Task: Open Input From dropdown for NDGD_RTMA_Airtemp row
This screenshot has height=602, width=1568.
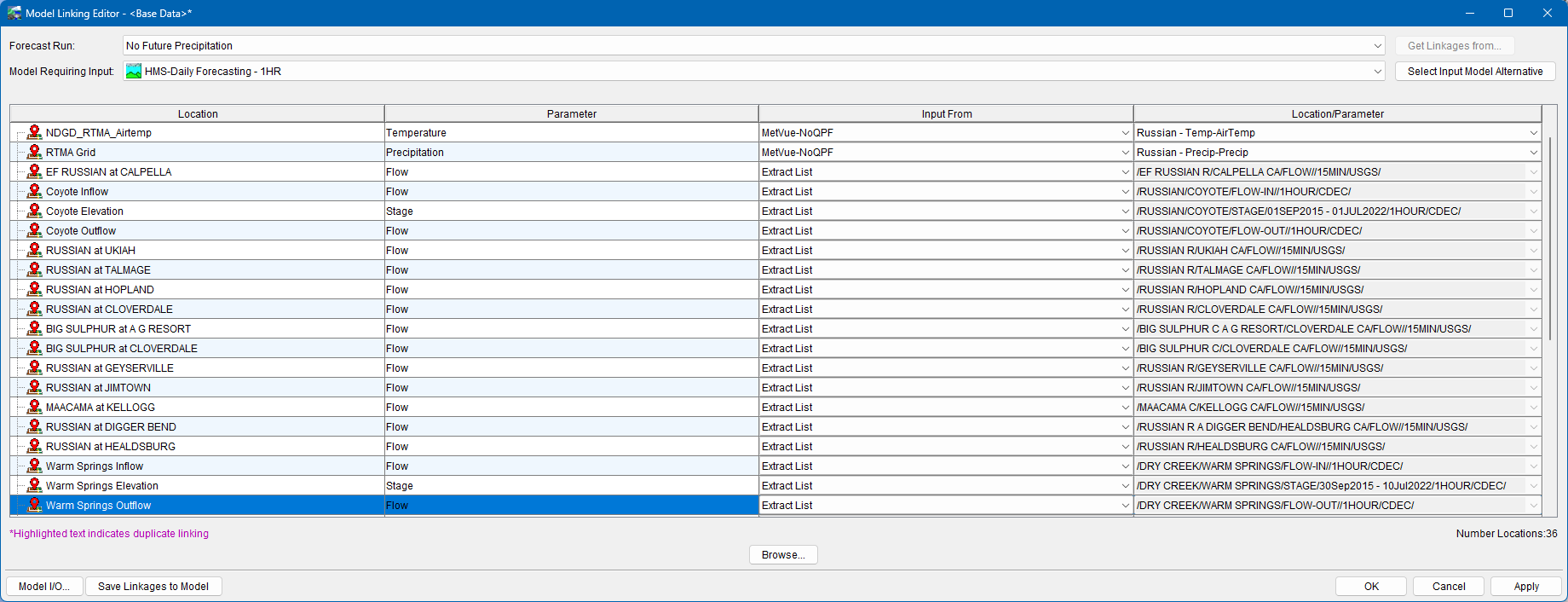Action: tap(1125, 133)
